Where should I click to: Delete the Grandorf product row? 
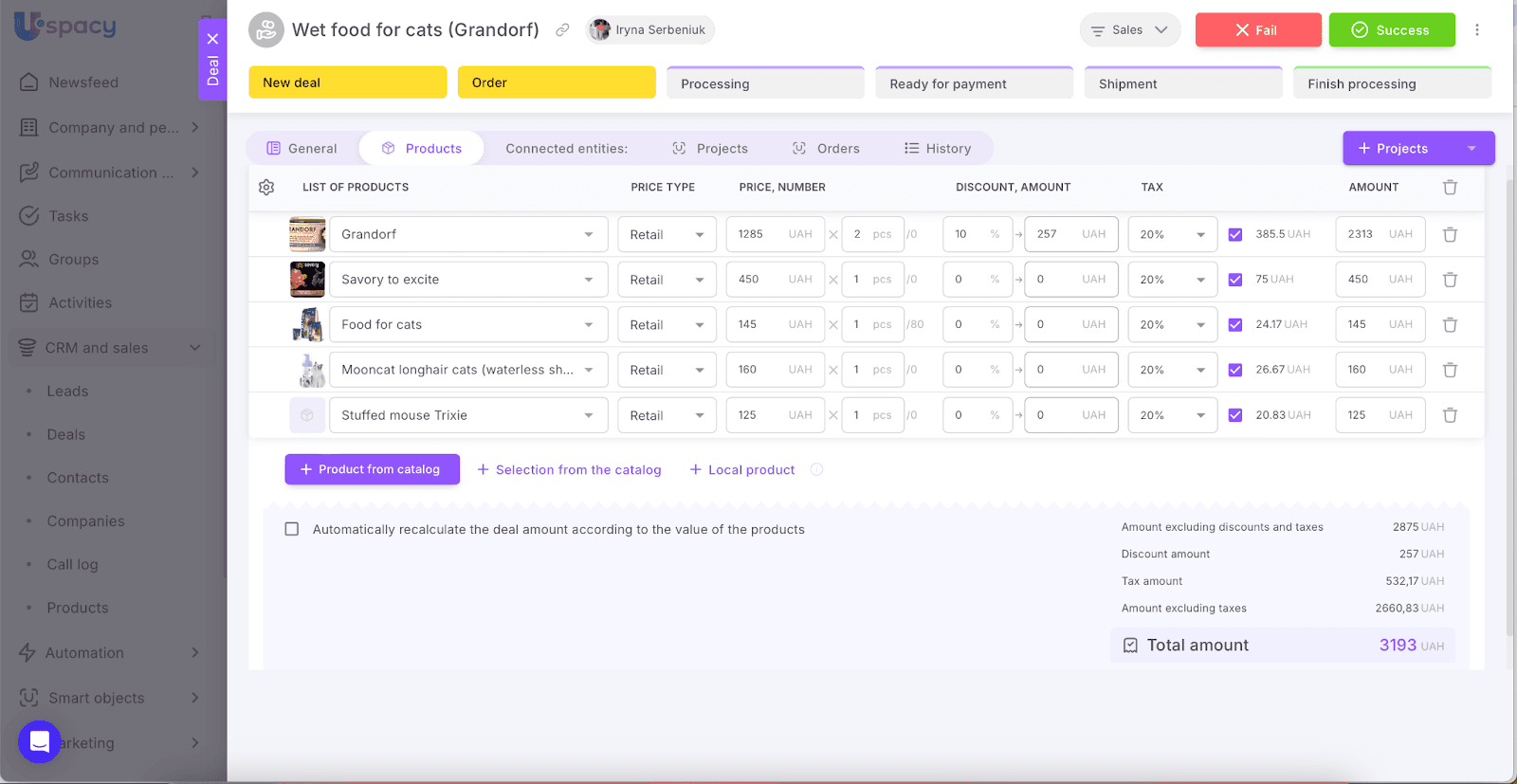1450,234
